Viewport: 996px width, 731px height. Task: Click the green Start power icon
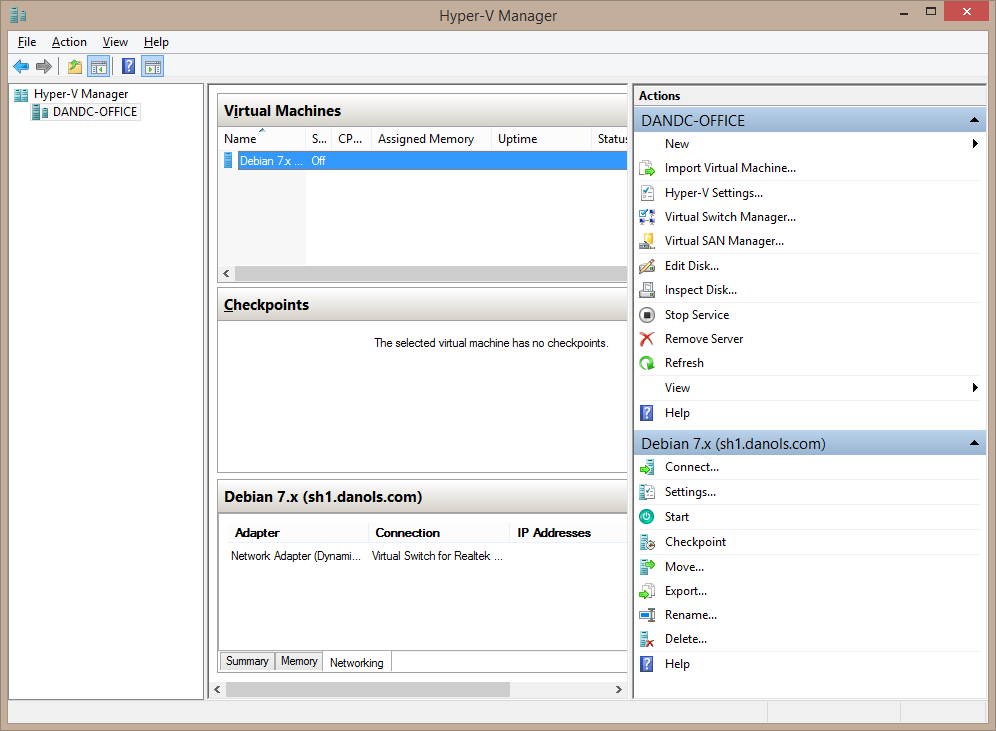(x=647, y=516)
